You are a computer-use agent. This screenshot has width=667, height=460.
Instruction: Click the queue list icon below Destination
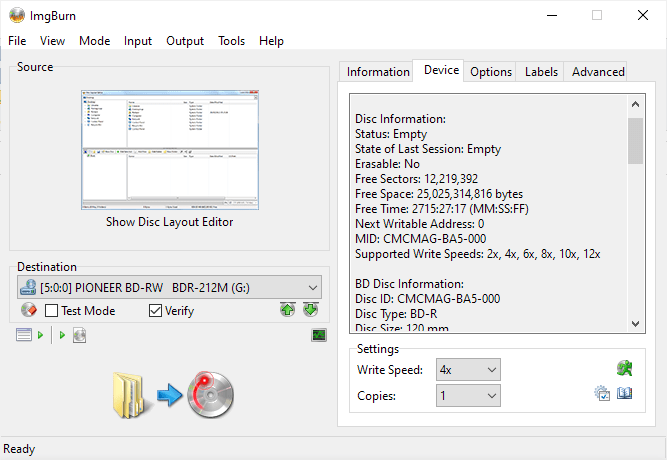[24, 335]
